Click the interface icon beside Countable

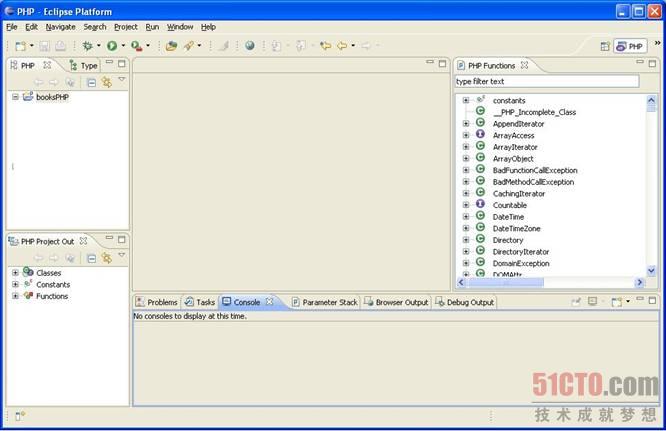point(480,204)
